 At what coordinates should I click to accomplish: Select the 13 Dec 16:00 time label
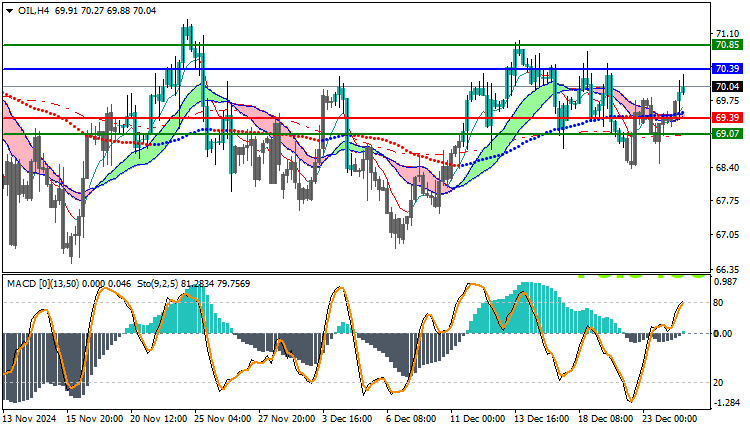[x=542, y=419]
